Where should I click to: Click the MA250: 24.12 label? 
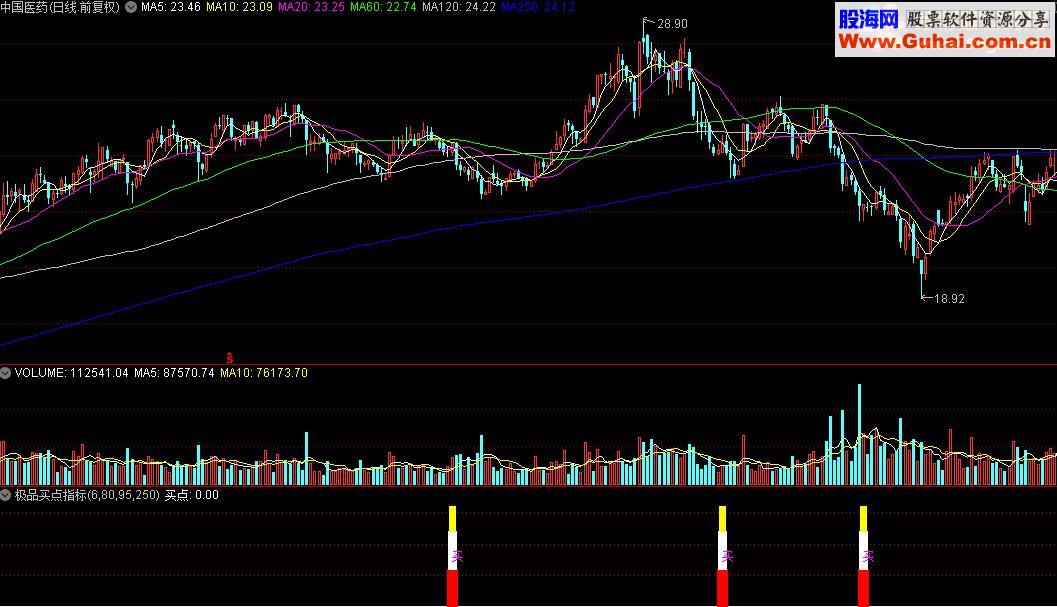point(538,7)
